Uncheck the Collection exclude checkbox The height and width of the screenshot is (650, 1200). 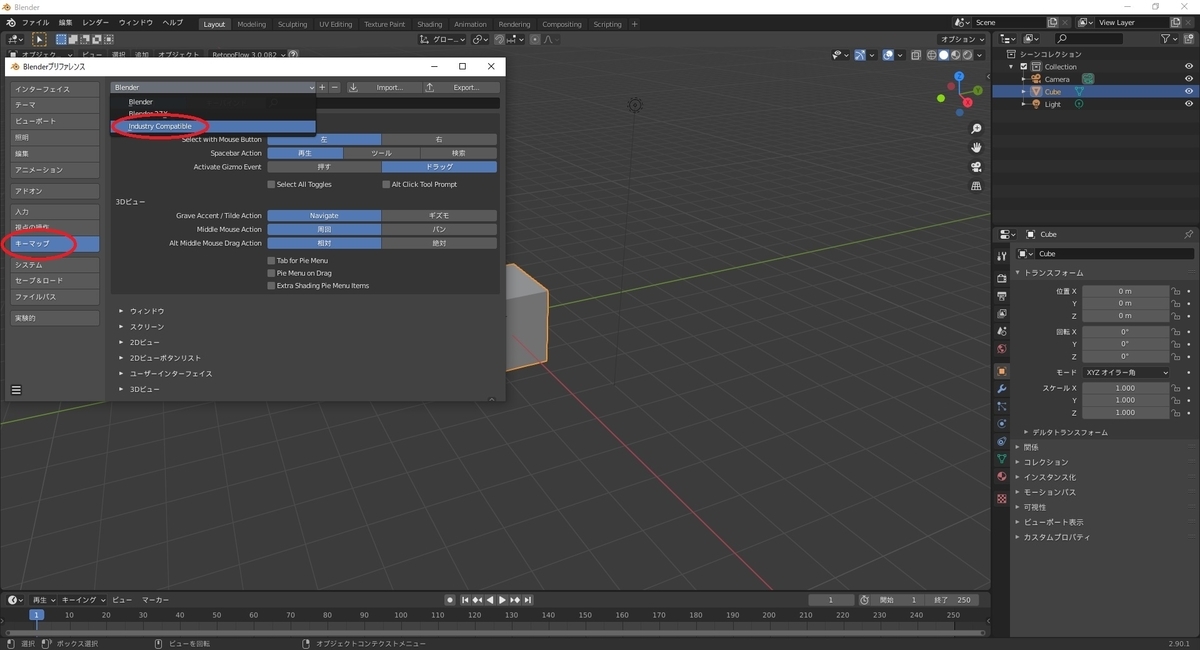(1024, 67)
